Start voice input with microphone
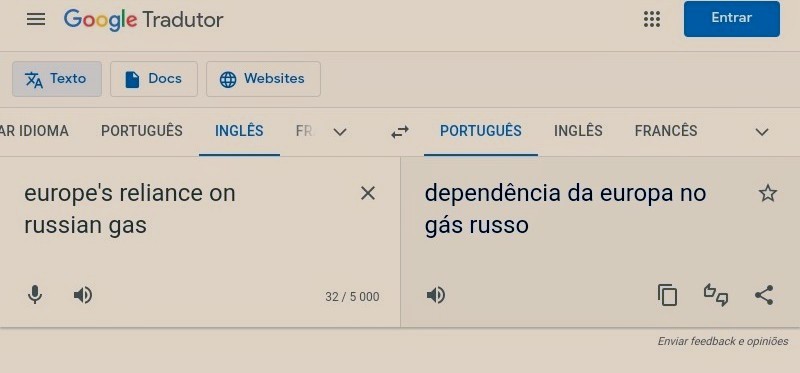This screenshot has height=373, width=800. [x=35, y=295]
